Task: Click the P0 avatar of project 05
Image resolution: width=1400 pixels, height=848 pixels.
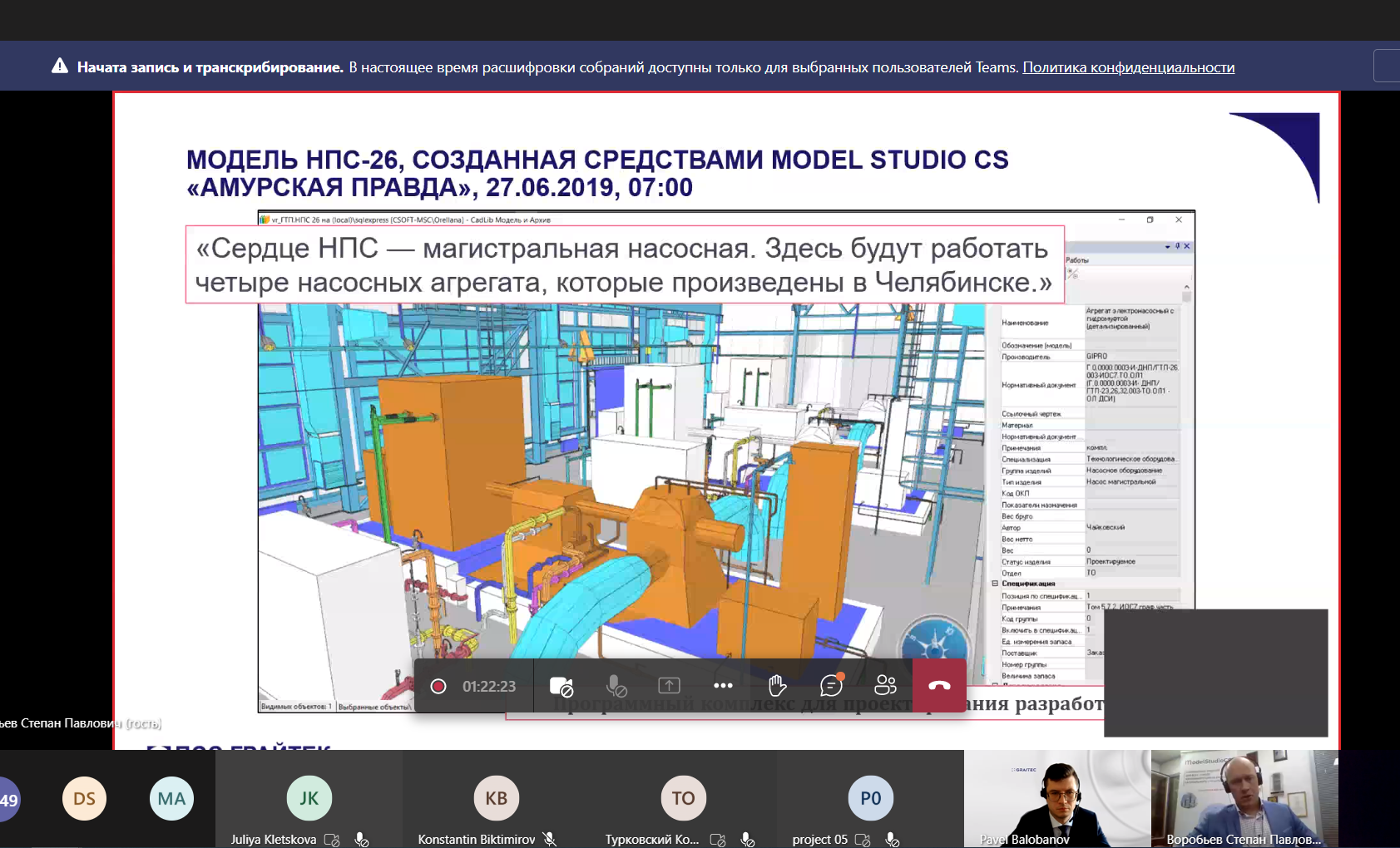Action: [x=870, y=798]
